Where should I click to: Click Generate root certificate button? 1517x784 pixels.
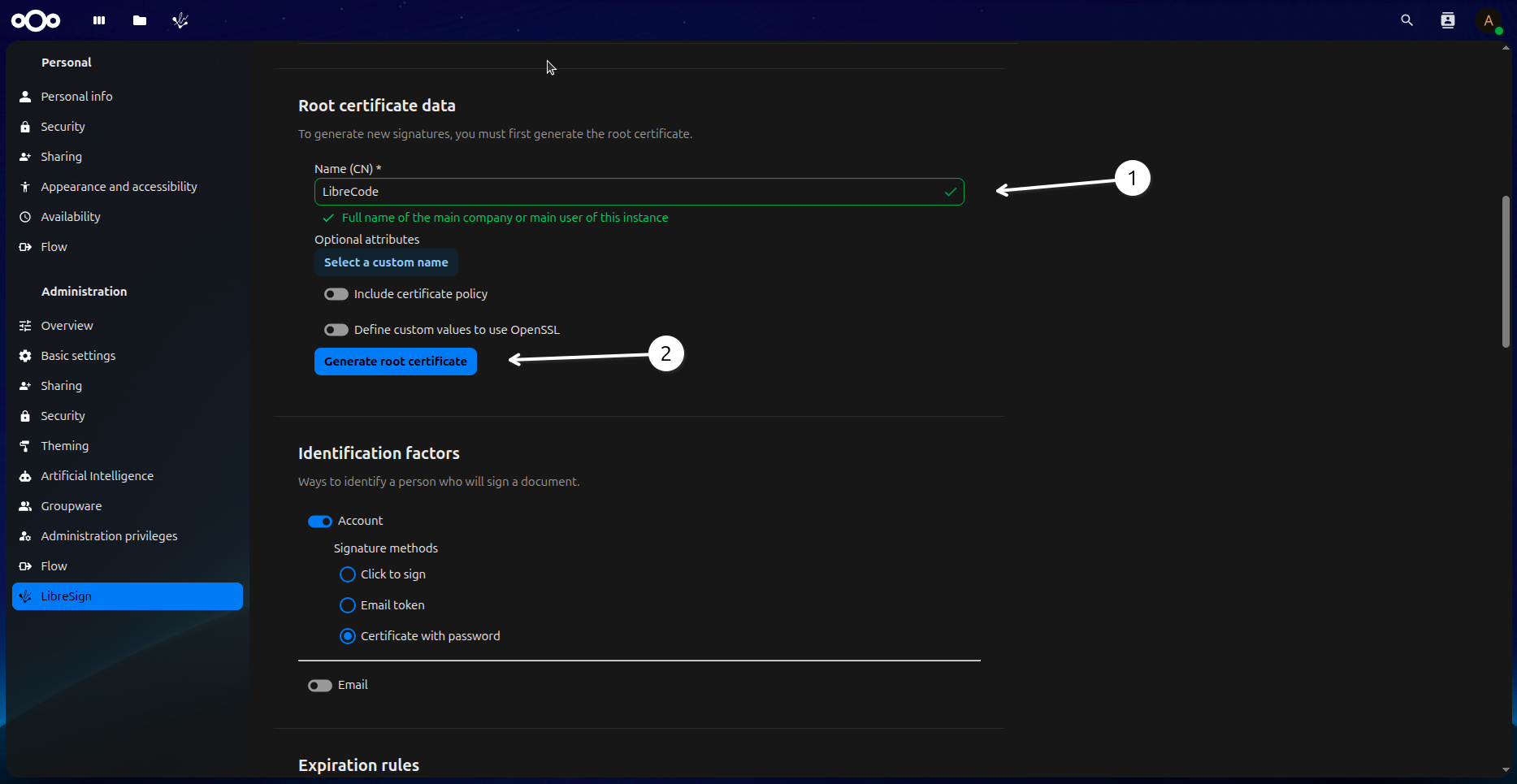(396, 362)
